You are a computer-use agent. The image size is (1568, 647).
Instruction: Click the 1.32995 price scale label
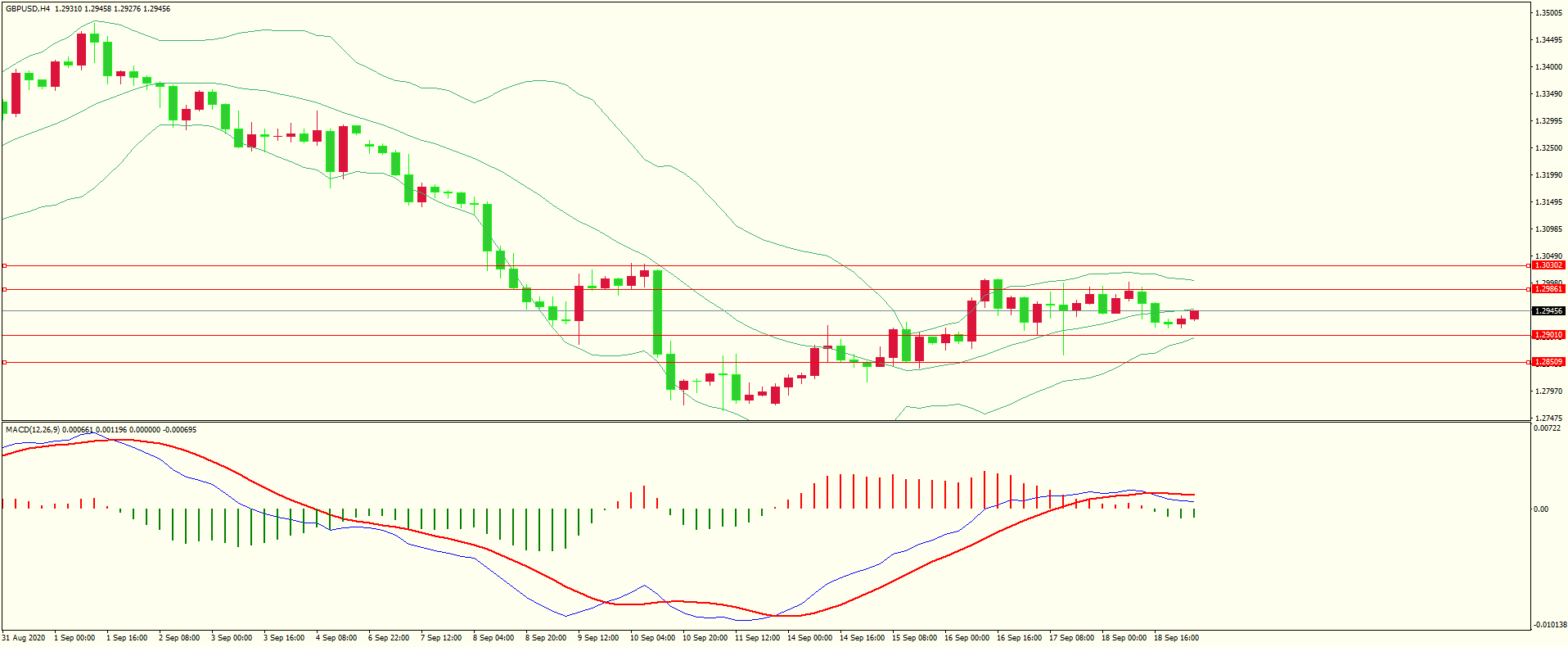[1549, 121]
